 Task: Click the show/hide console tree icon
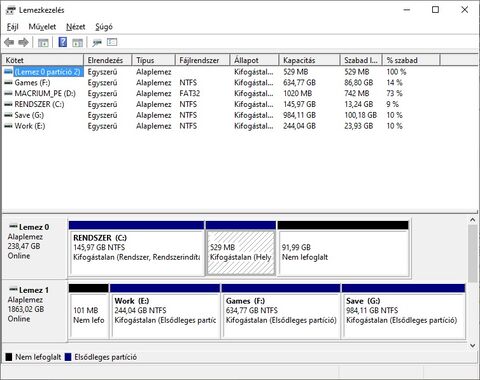pyautogui.click(x=43, y=43)
